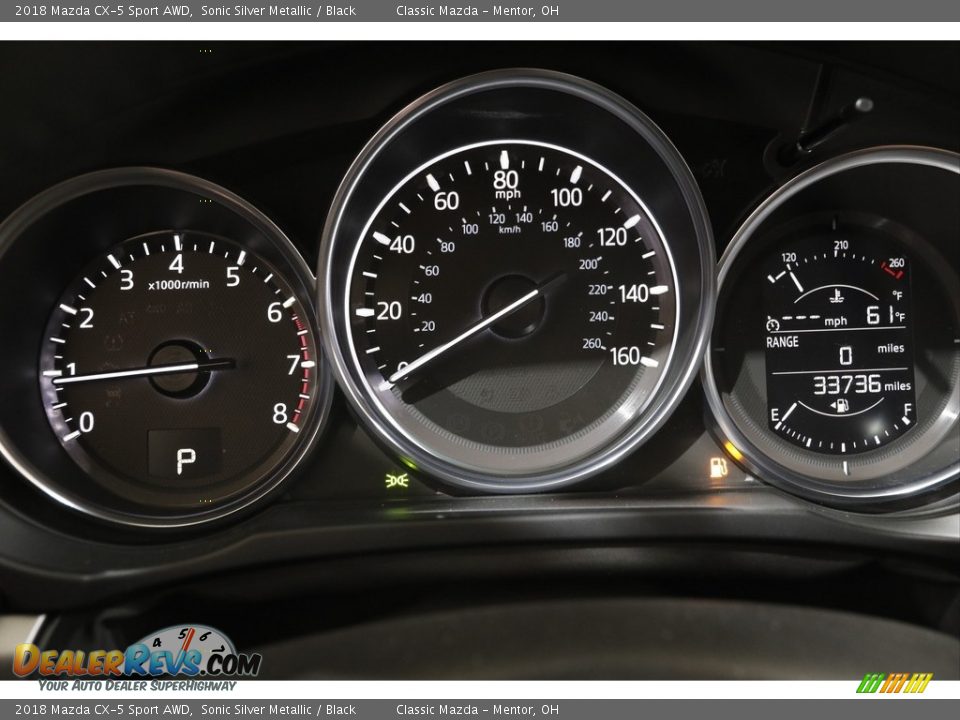Click the tachometer center hub
960x720 pixels.
[177, 368]
